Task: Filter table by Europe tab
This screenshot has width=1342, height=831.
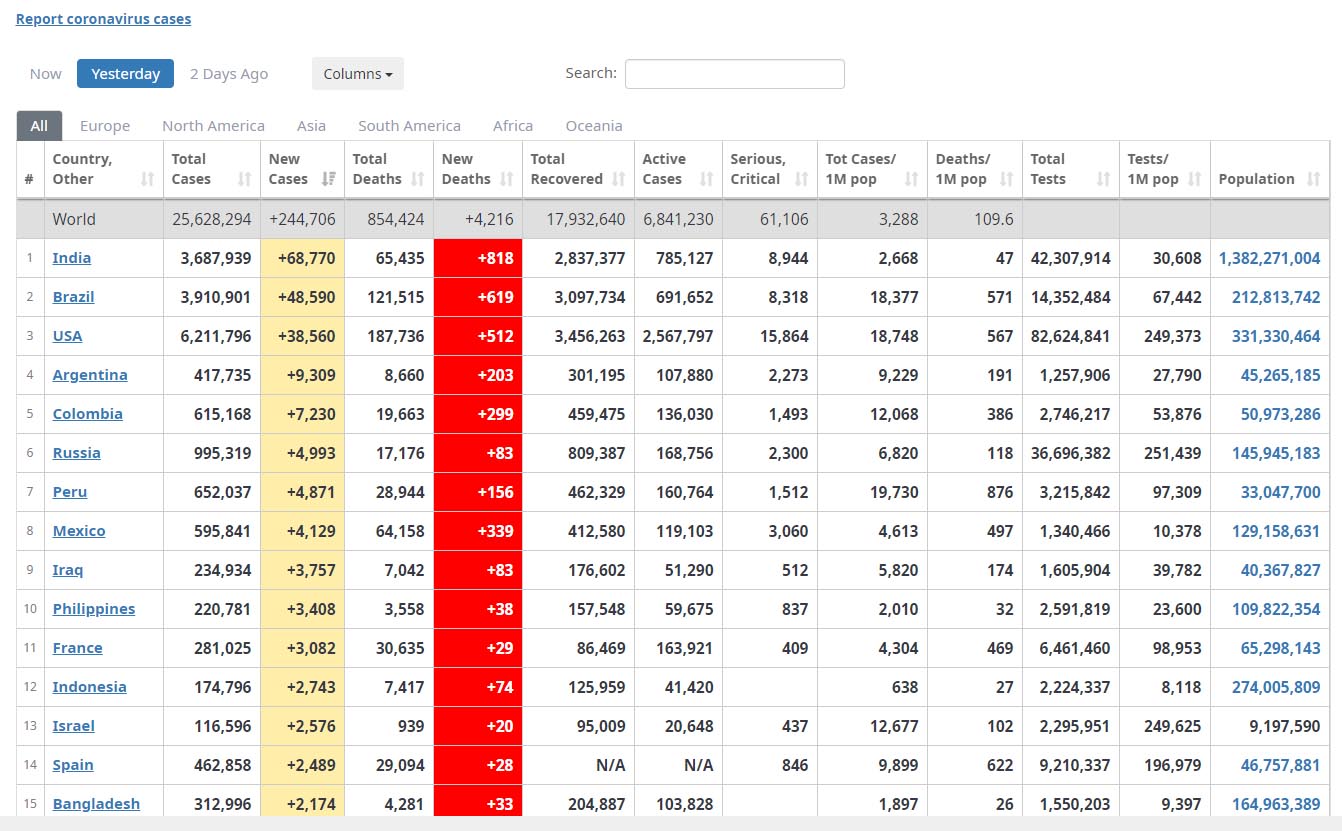Action: [105, 126]
